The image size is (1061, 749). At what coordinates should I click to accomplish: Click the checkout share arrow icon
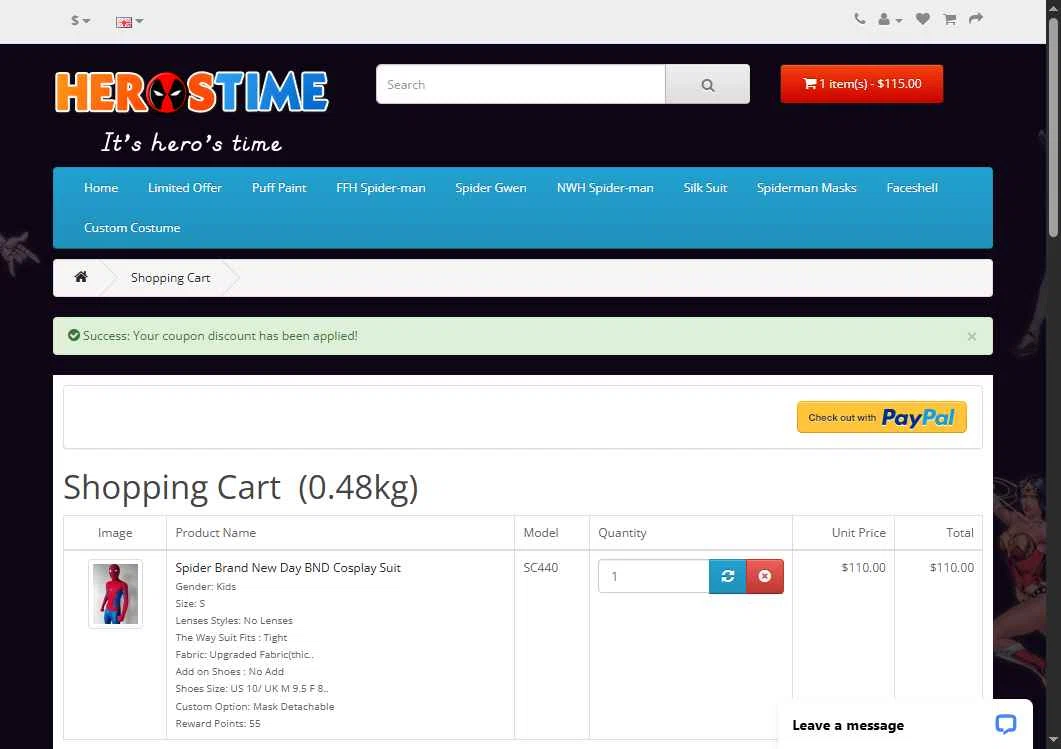(975, 18)
